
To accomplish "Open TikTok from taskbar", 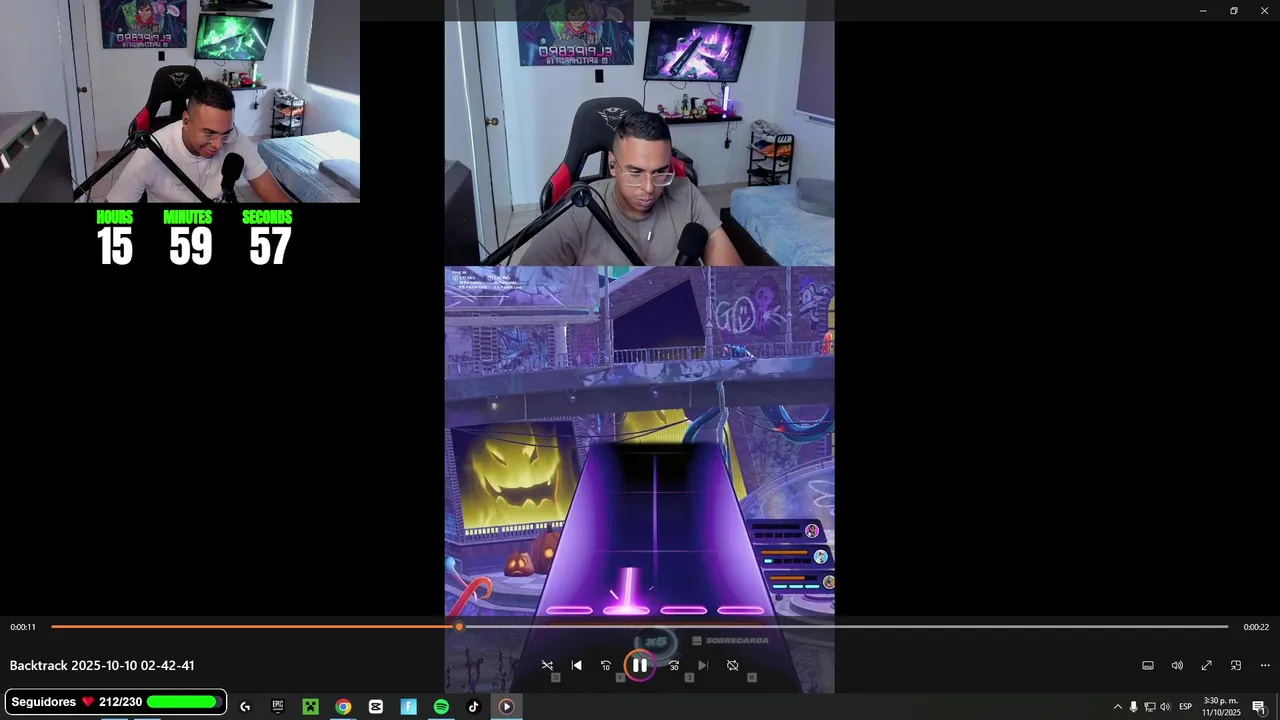I will click(474, 707).
